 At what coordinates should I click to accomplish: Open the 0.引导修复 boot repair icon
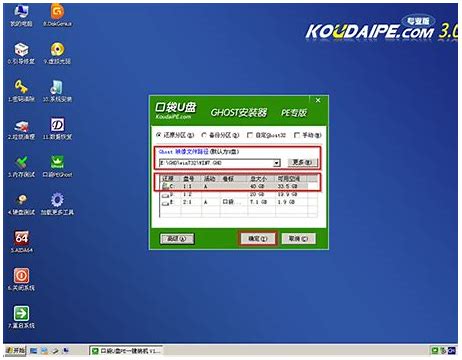click(x=21, y=53)
